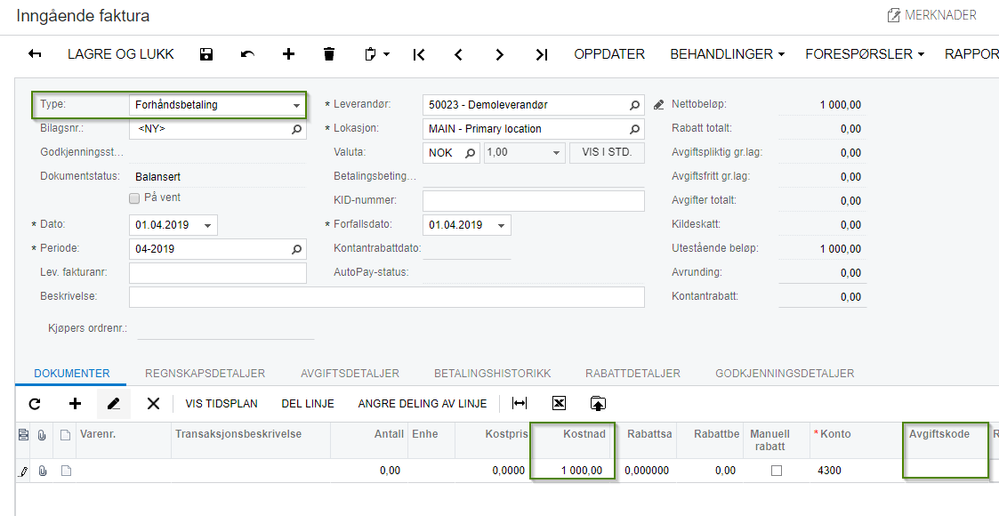Click the magnifier in the Leverandør field
This screenshot has width=999, height=516.
tap(634, 104)
